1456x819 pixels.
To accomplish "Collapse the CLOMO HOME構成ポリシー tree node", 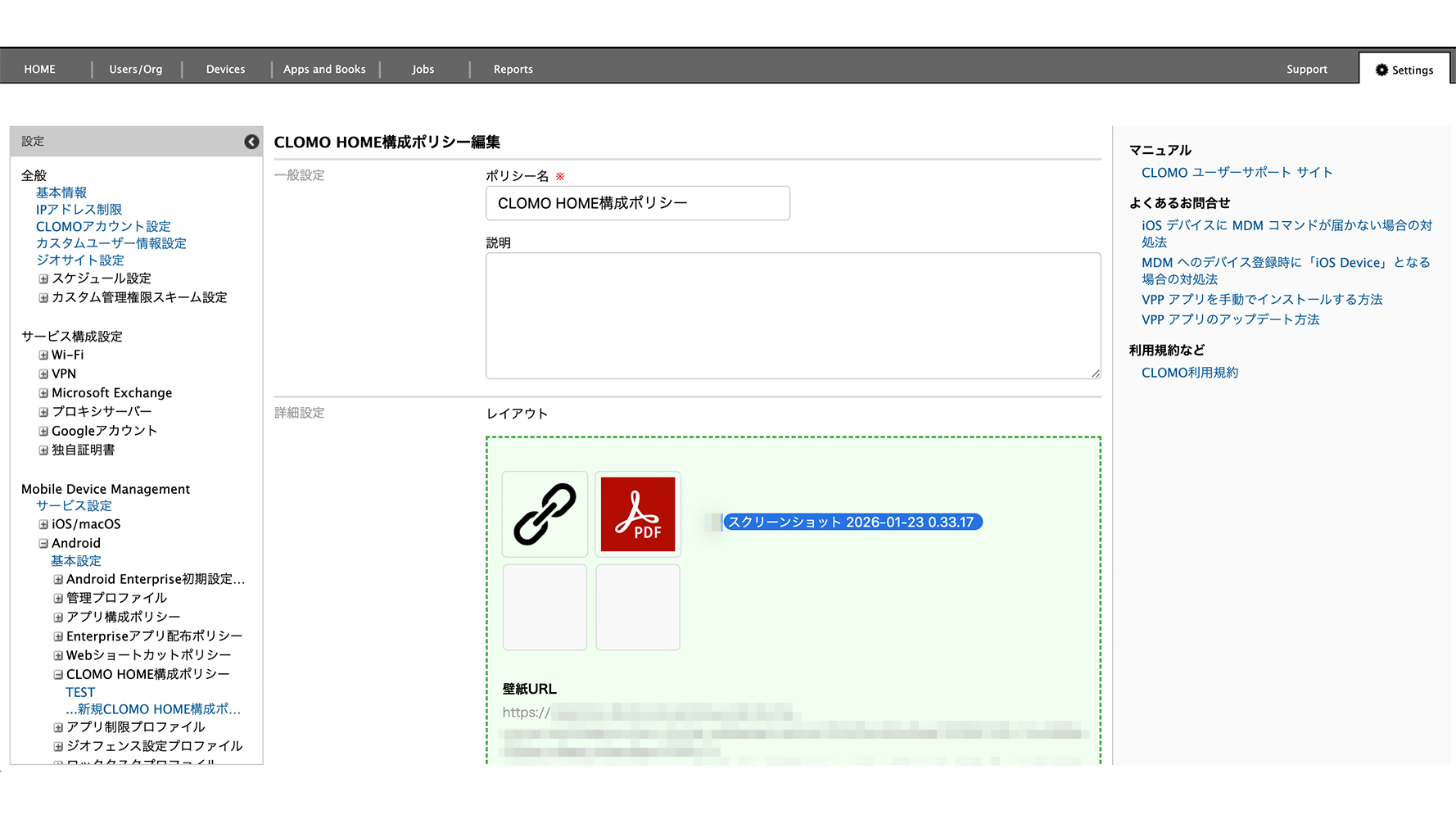I will click(58, 675).
